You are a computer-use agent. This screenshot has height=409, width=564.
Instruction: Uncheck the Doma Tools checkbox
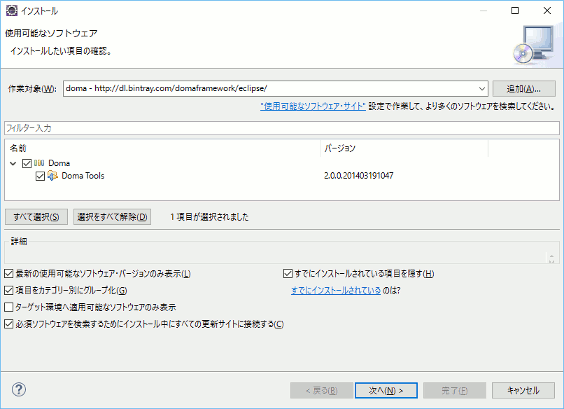[x=40, y=176]
